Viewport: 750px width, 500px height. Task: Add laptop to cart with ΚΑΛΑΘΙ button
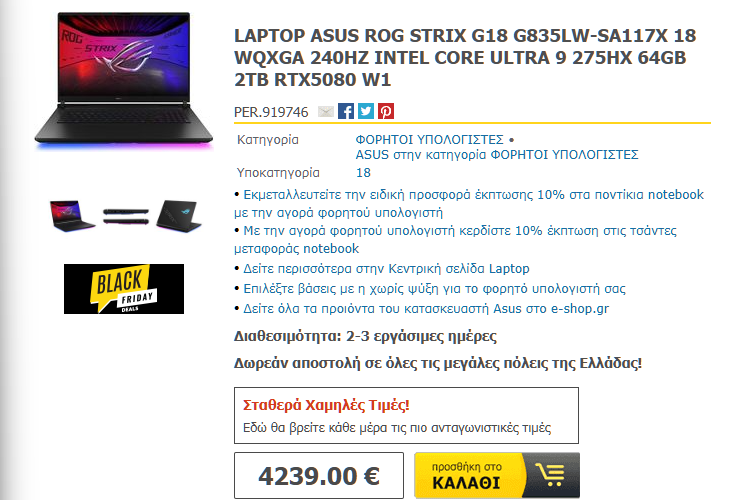(497, 475)
